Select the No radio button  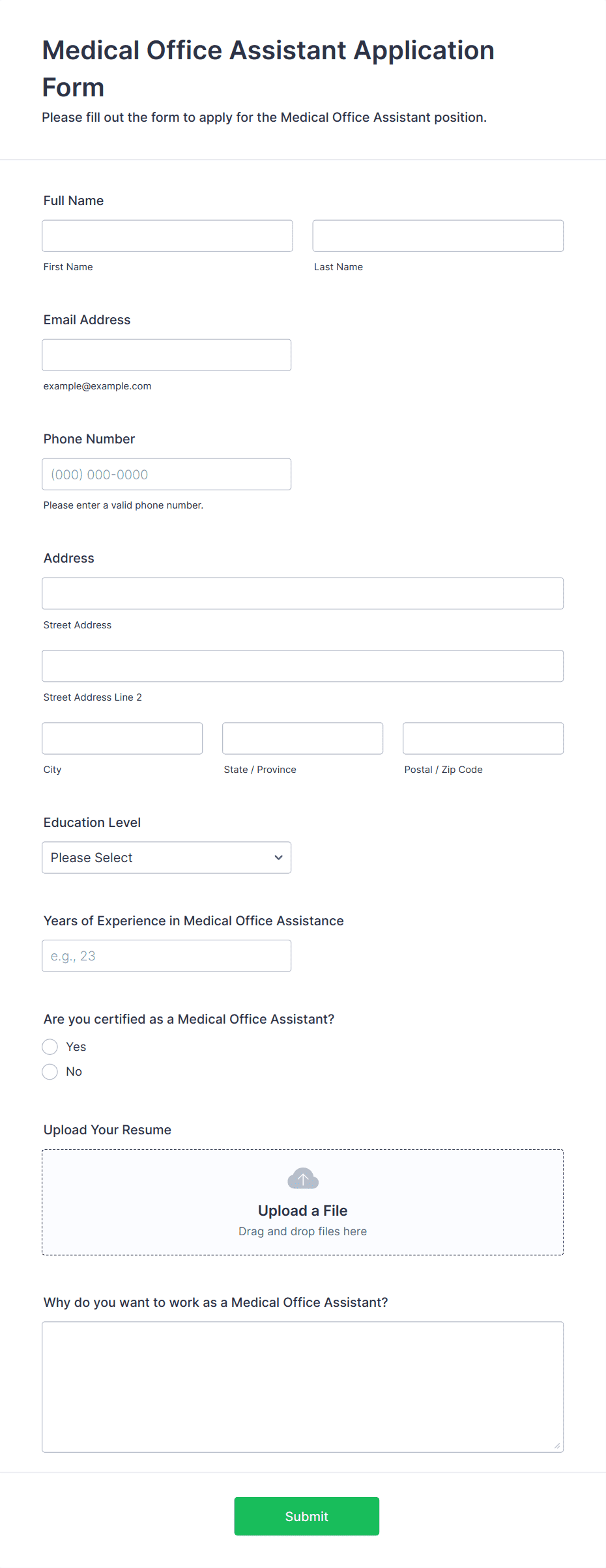(x=50, y=1071)
